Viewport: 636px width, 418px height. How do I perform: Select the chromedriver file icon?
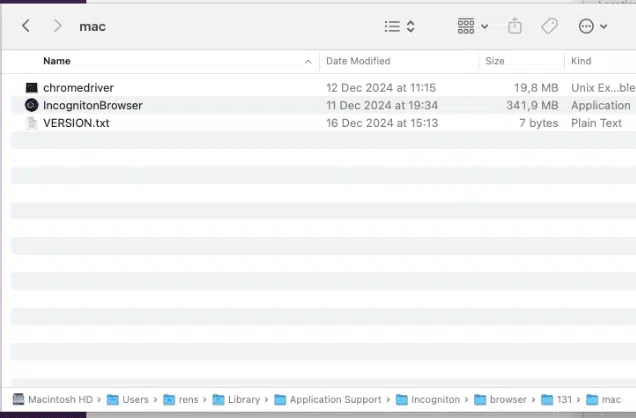[x=32, y=88]
